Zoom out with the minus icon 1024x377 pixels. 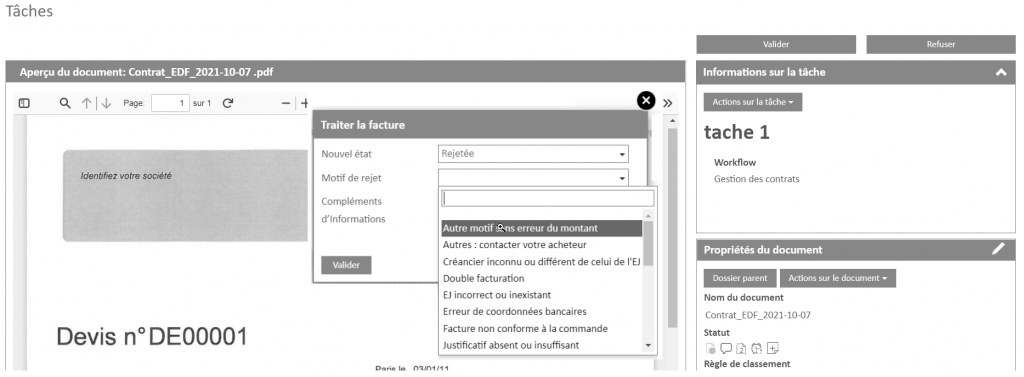[x=285, y=103]
